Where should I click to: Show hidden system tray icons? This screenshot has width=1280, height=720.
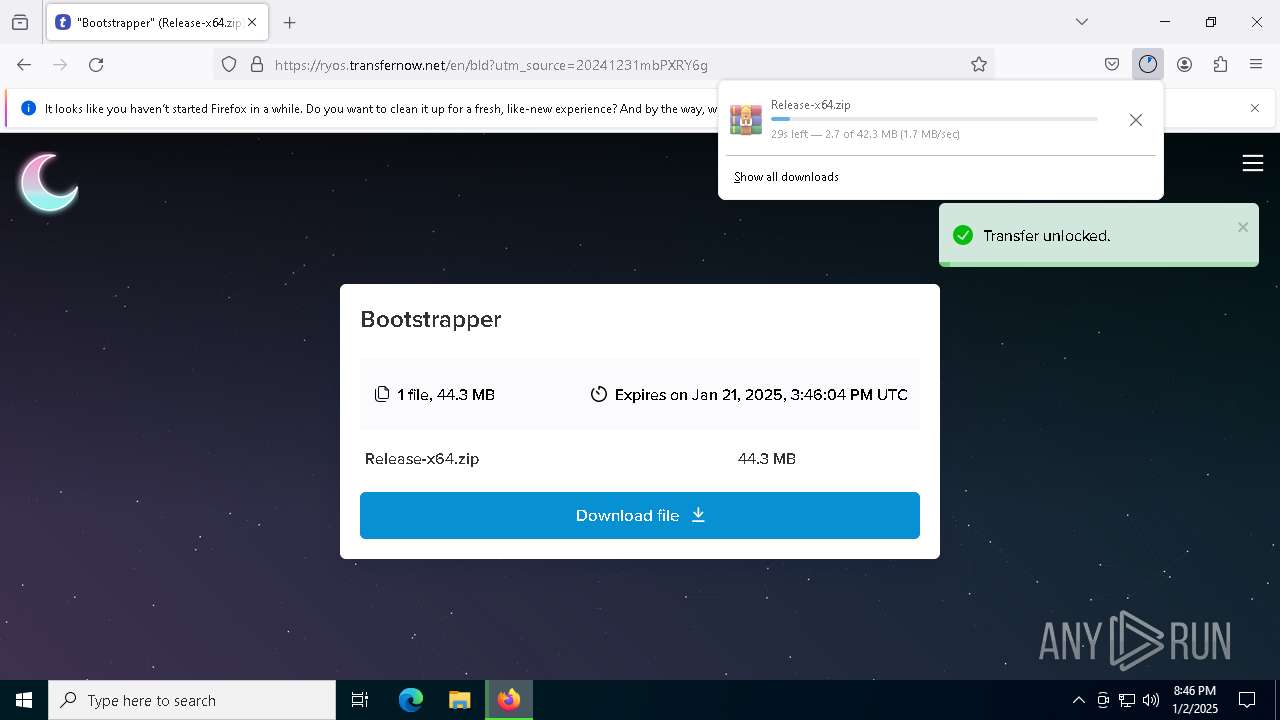[1078, 700]
